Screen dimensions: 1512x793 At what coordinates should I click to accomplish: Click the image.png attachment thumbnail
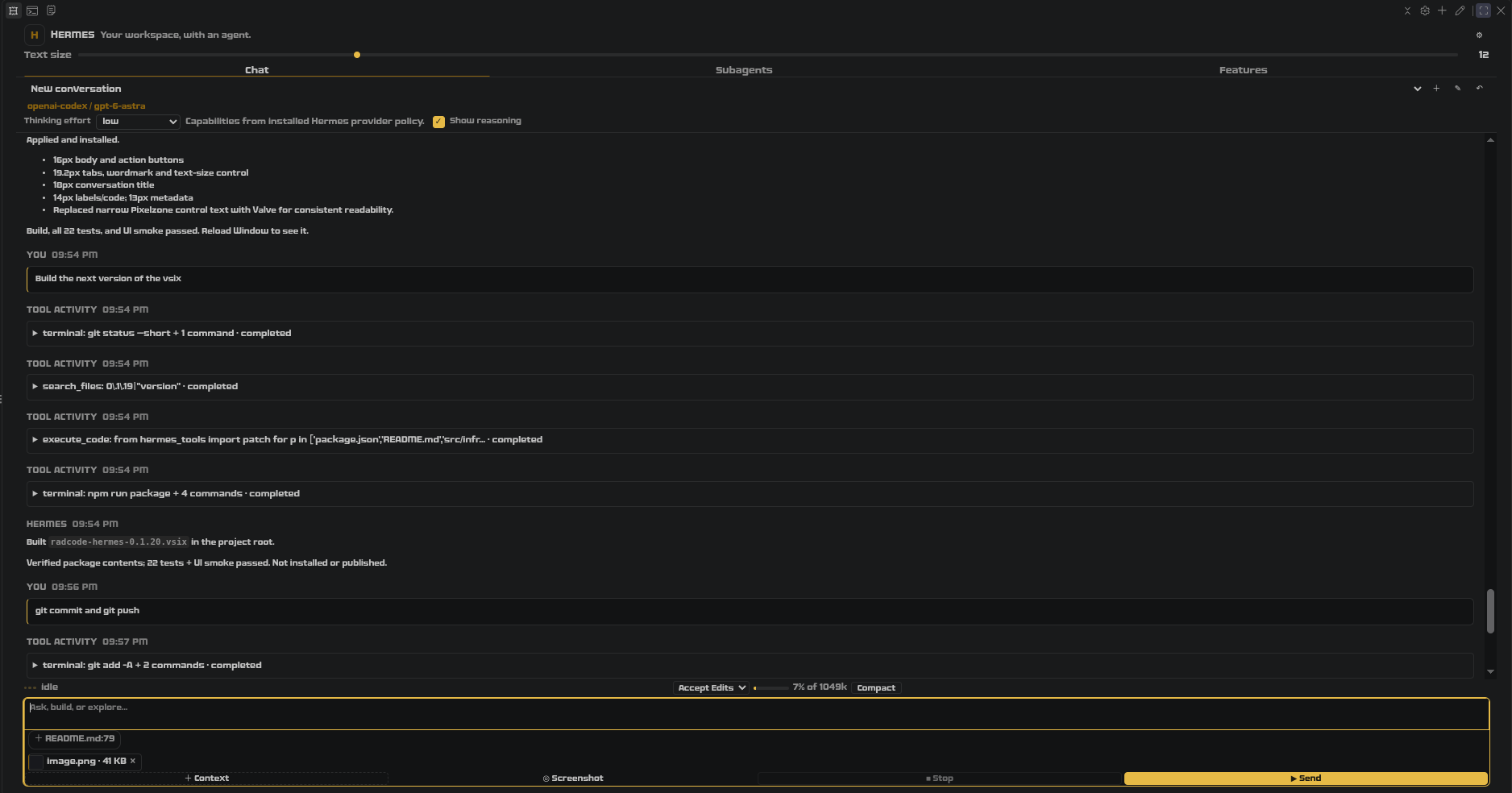coord(36,762)
